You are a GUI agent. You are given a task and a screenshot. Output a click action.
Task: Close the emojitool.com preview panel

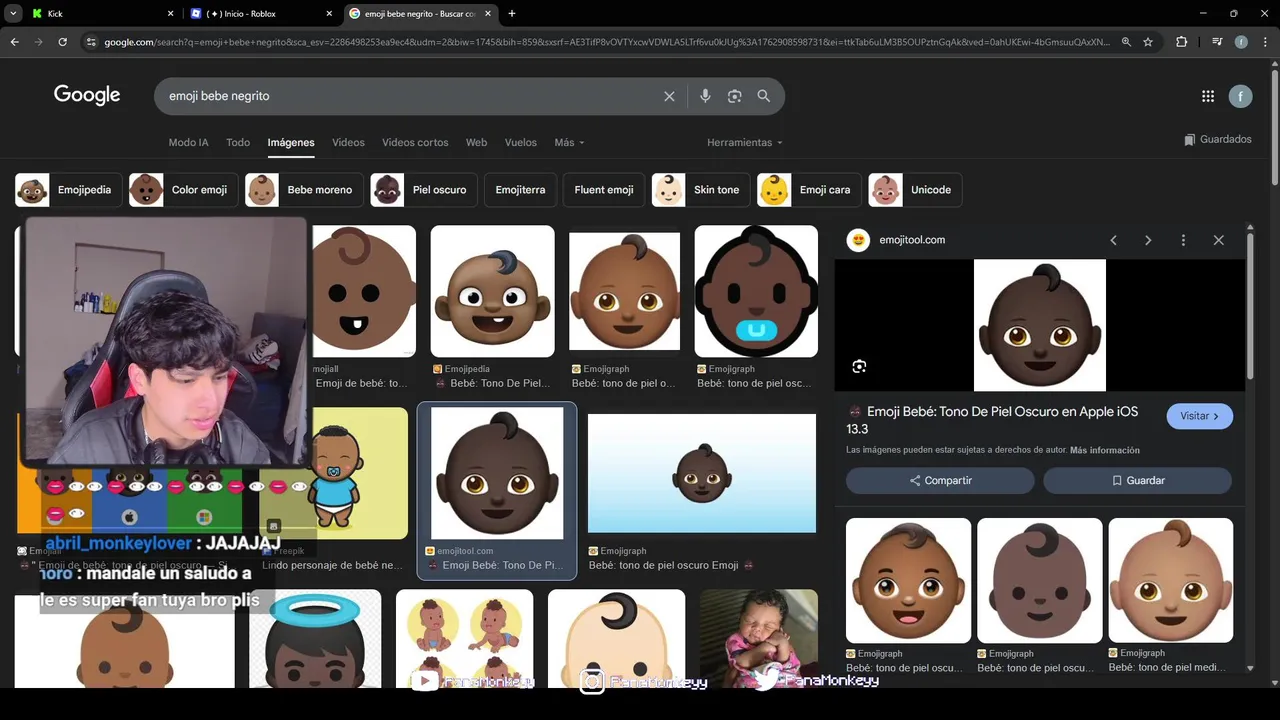[x=1218, y=240]
